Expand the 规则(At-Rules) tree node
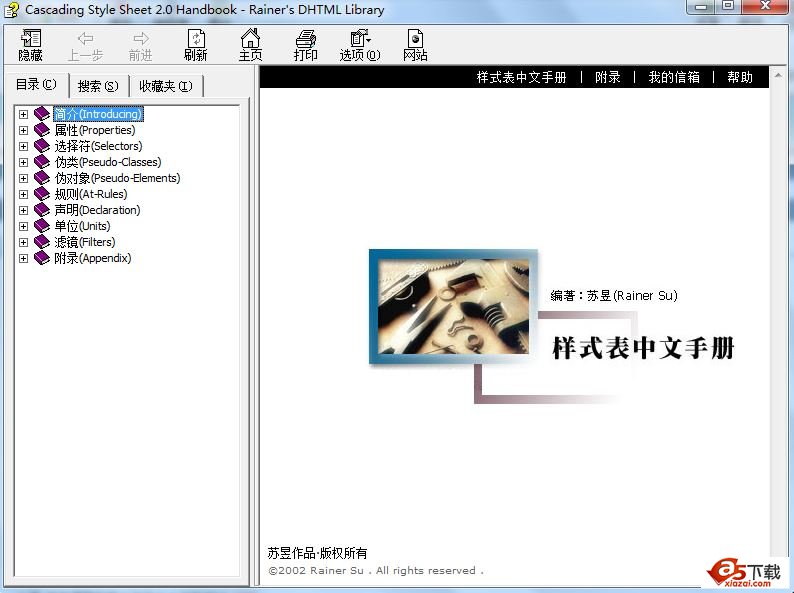The height and width of the screenshot is (593, 794). pyautogui.click(x=23, y=194)
